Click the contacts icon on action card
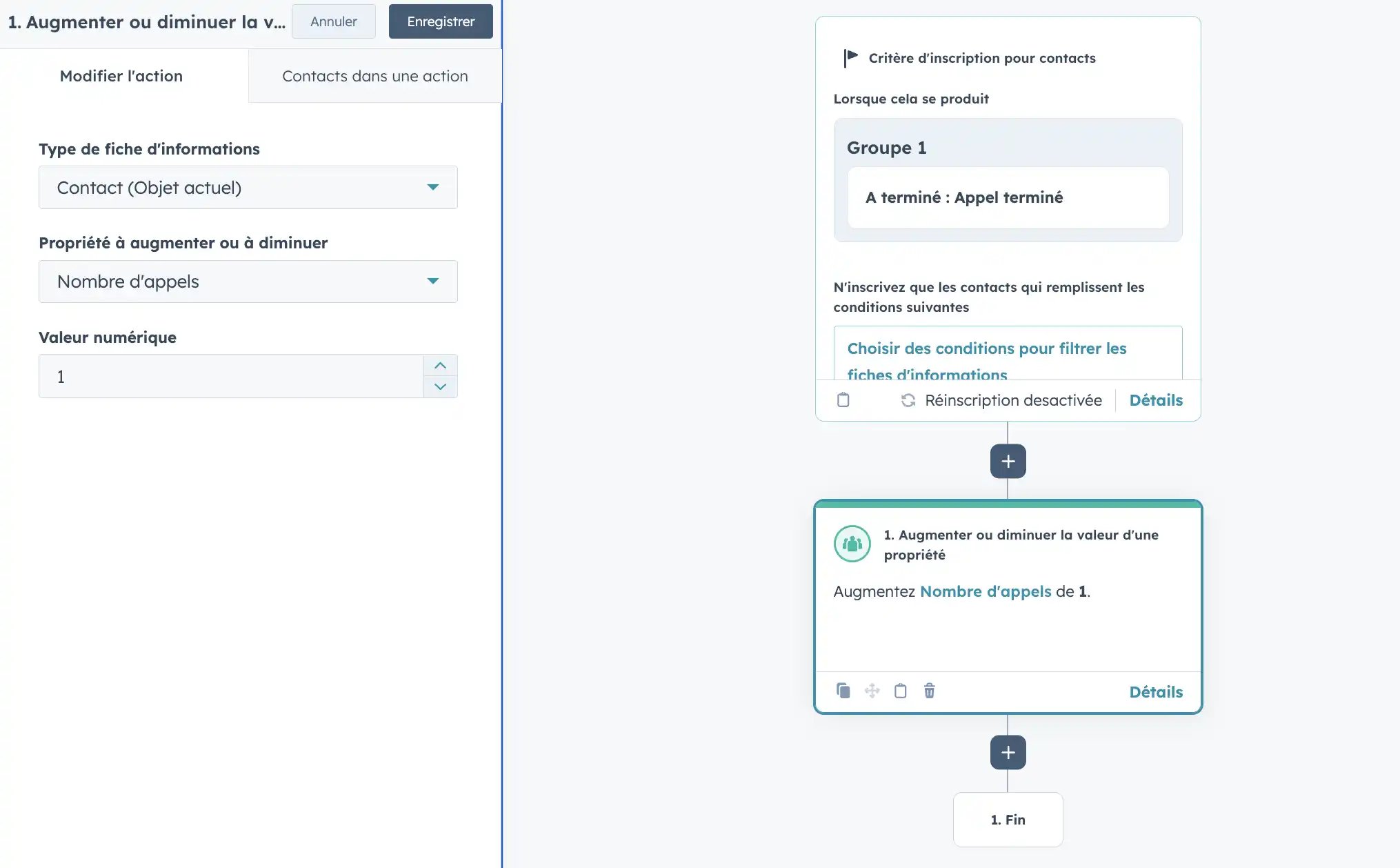This screenshot has width=1400, height=868. (852, 544)
